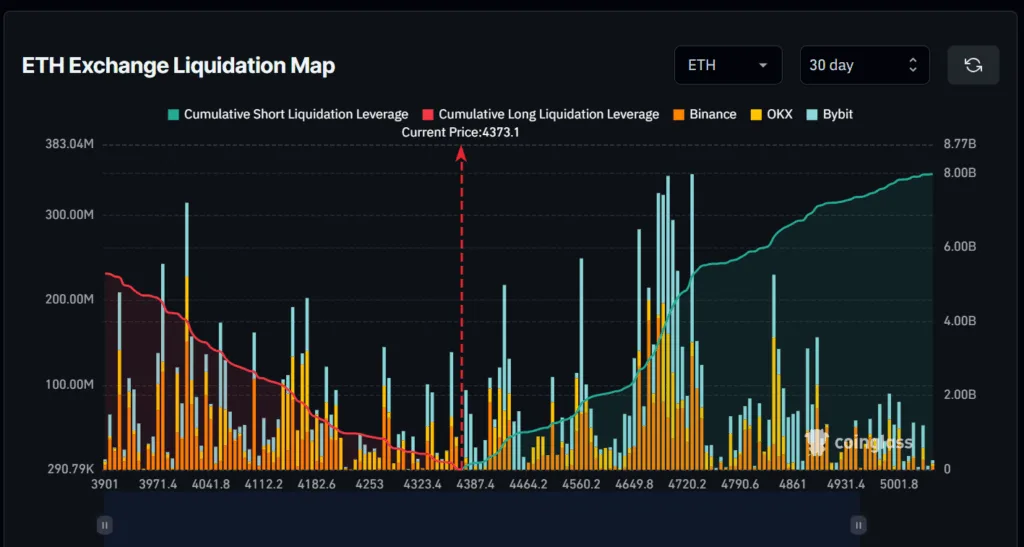
Task: Open the 30 day range dropdown
Action: tap(864, 65)
